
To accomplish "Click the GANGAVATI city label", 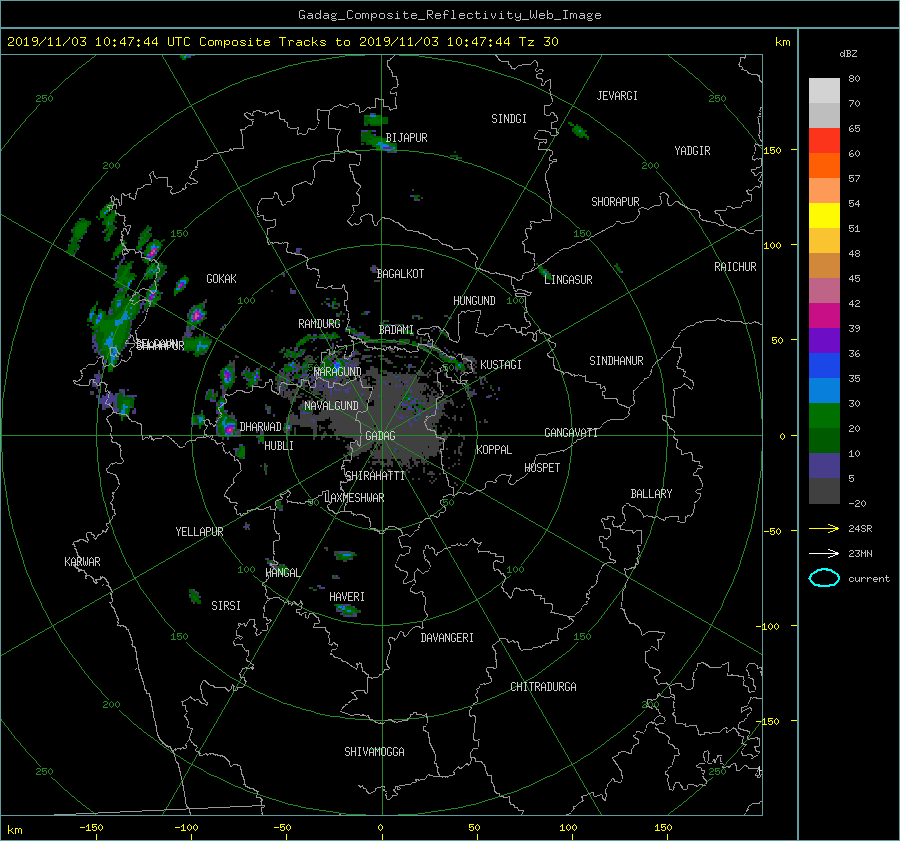I will tap(571, 432).
